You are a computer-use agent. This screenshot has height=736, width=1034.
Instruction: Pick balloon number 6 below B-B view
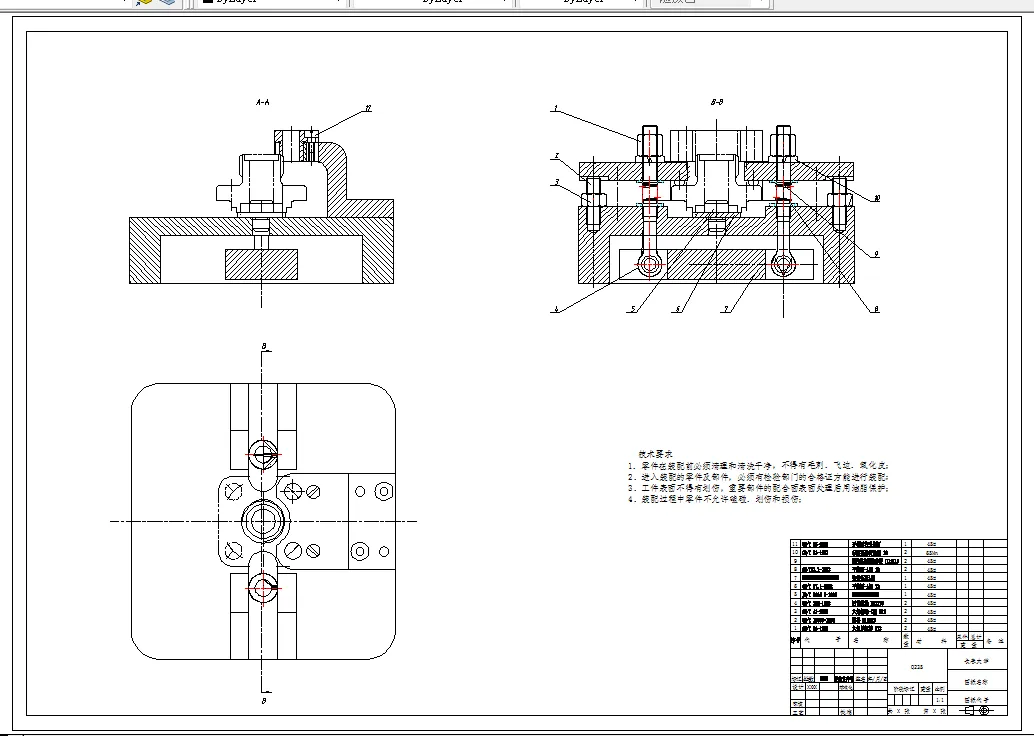pos(679,309)
